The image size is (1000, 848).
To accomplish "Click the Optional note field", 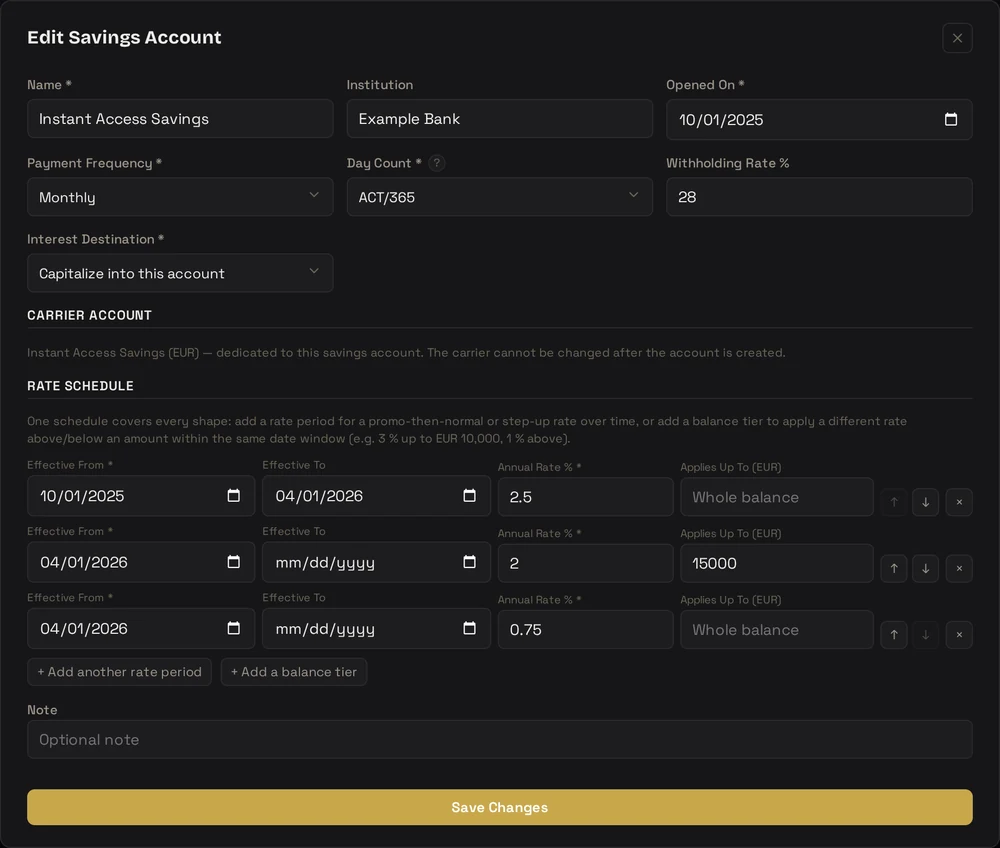I will coord(499,740).
